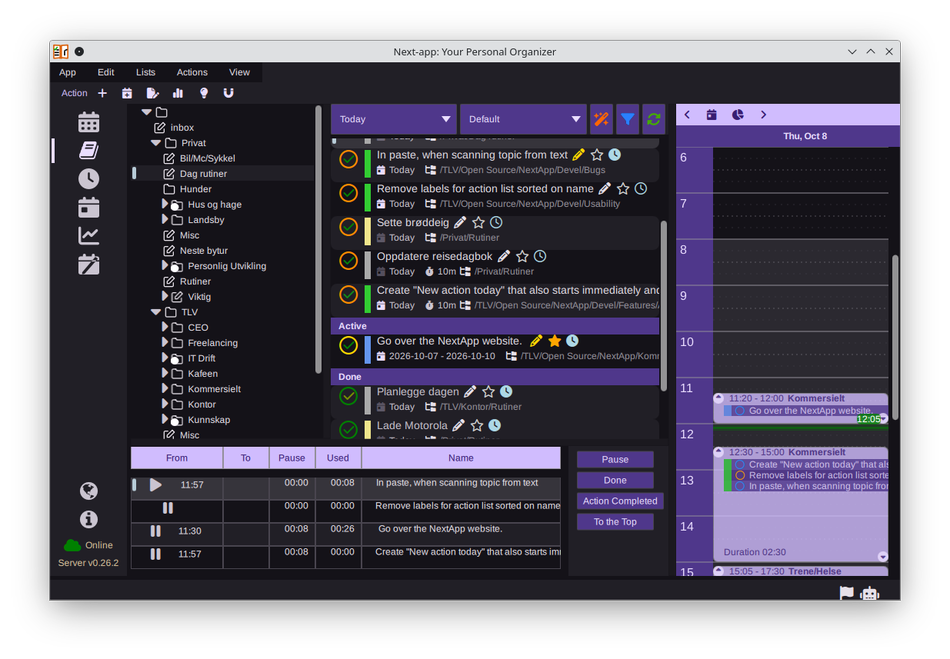Click the 'To the Top' button
Viewport: 950px width, 659px height.
pyautogui.click(x=615, y=522)
